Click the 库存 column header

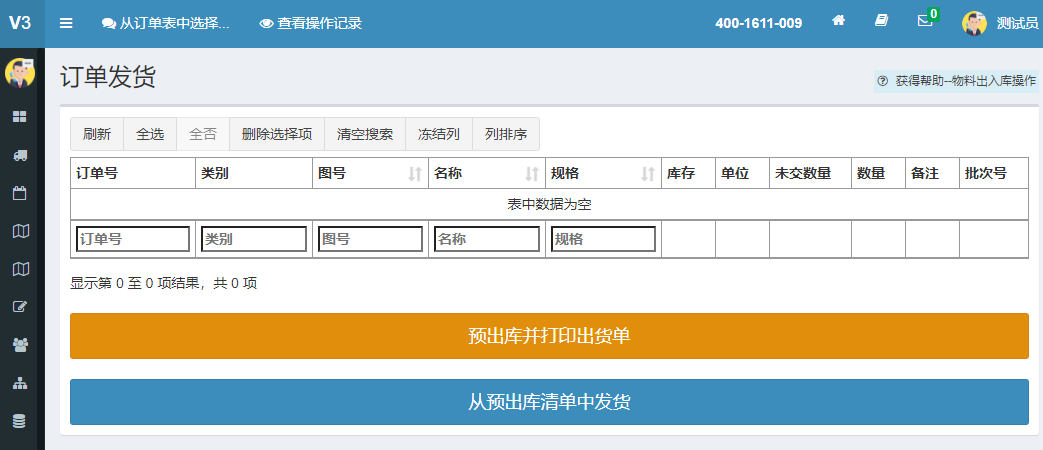coord(688,173)
